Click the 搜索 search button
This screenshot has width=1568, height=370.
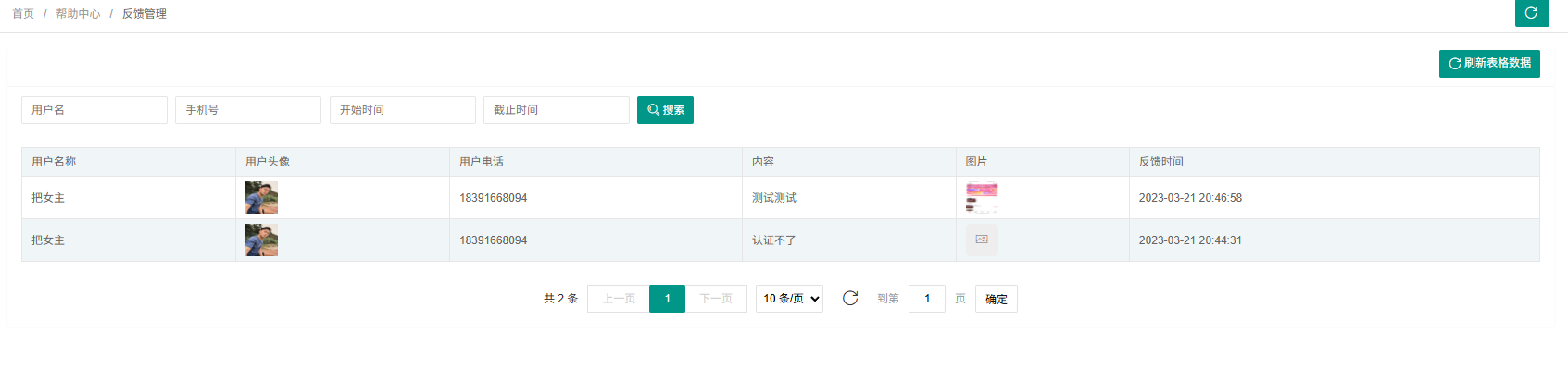(665, 110)
